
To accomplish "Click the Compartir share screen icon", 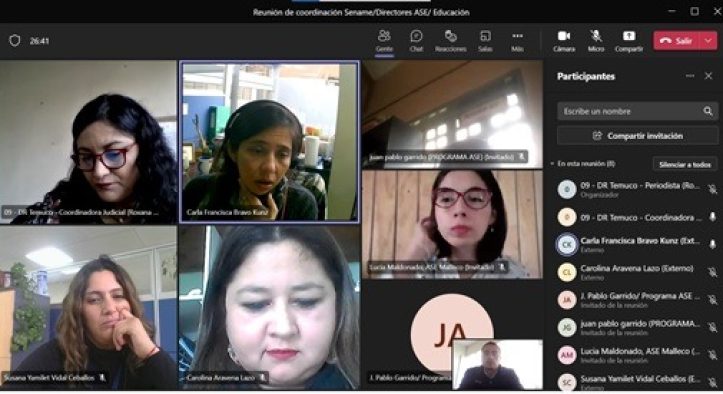I will (x=628, y=41).
